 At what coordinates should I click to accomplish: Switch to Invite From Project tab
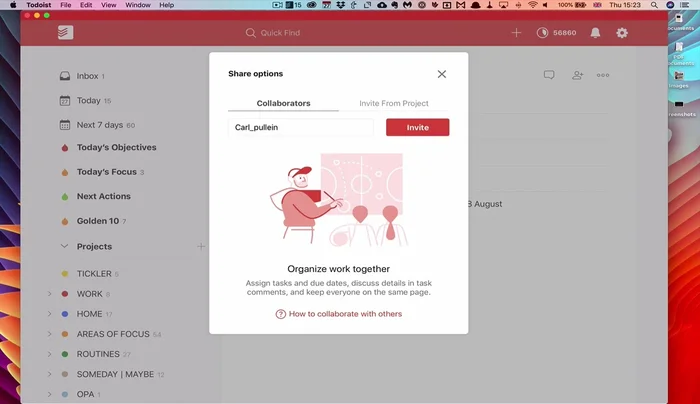pos(394,103)
